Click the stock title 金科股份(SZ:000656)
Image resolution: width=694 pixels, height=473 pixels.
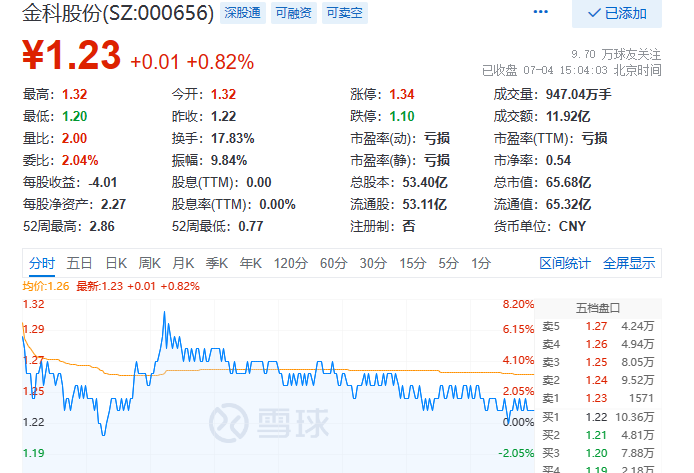(x=118, y=13)
